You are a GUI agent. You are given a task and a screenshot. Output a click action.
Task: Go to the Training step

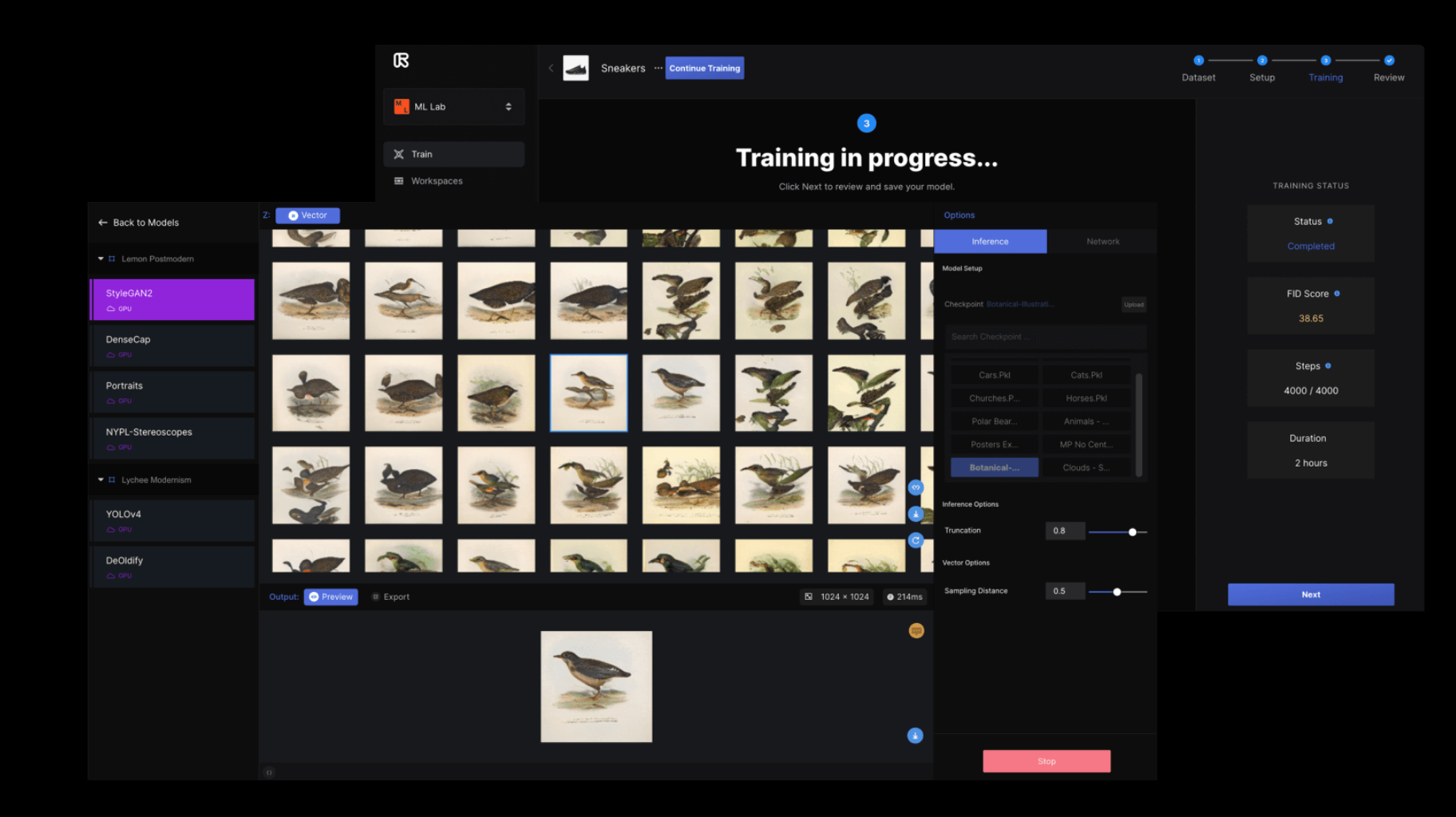(x=1325, y=69)
